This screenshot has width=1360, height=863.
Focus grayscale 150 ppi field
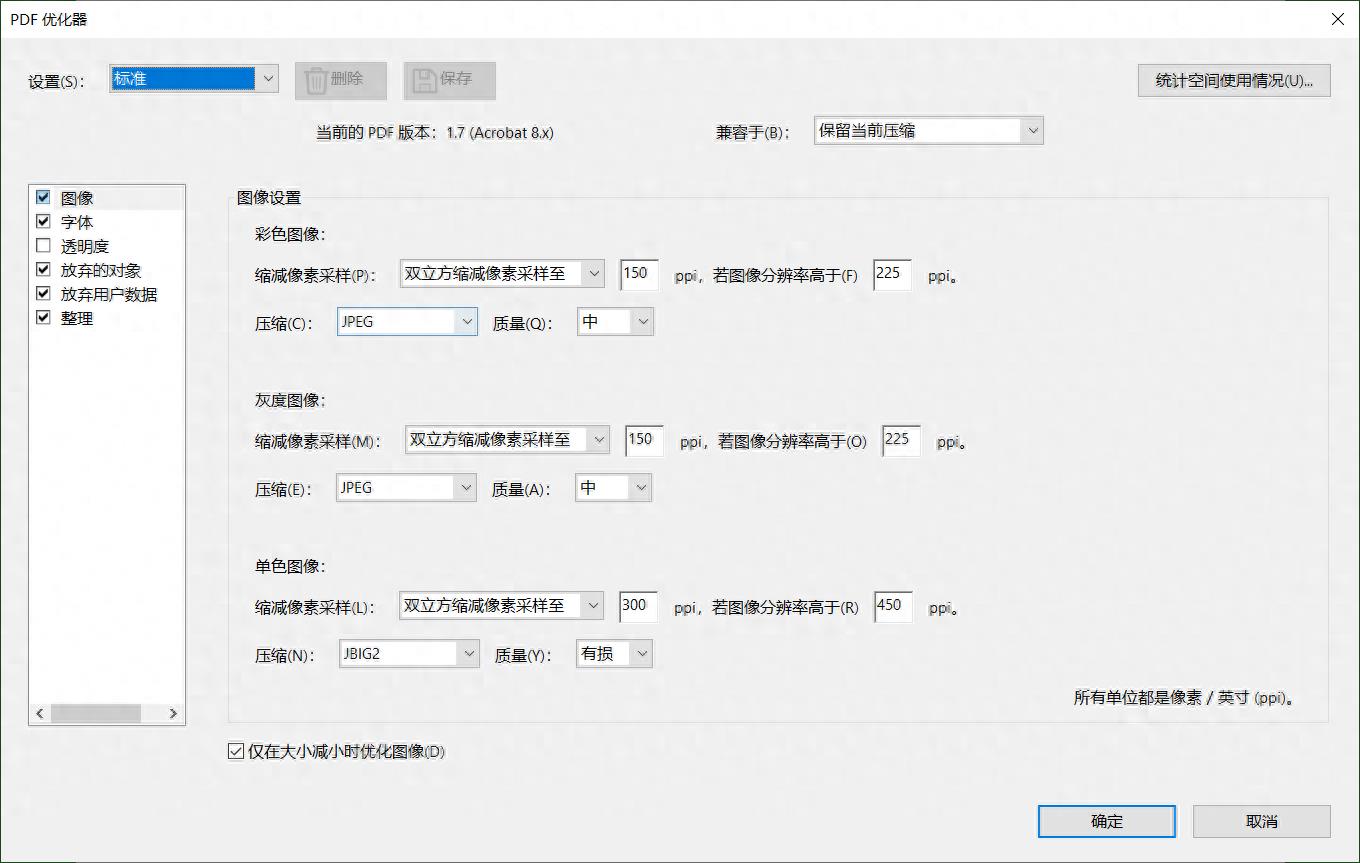[644, 440]
